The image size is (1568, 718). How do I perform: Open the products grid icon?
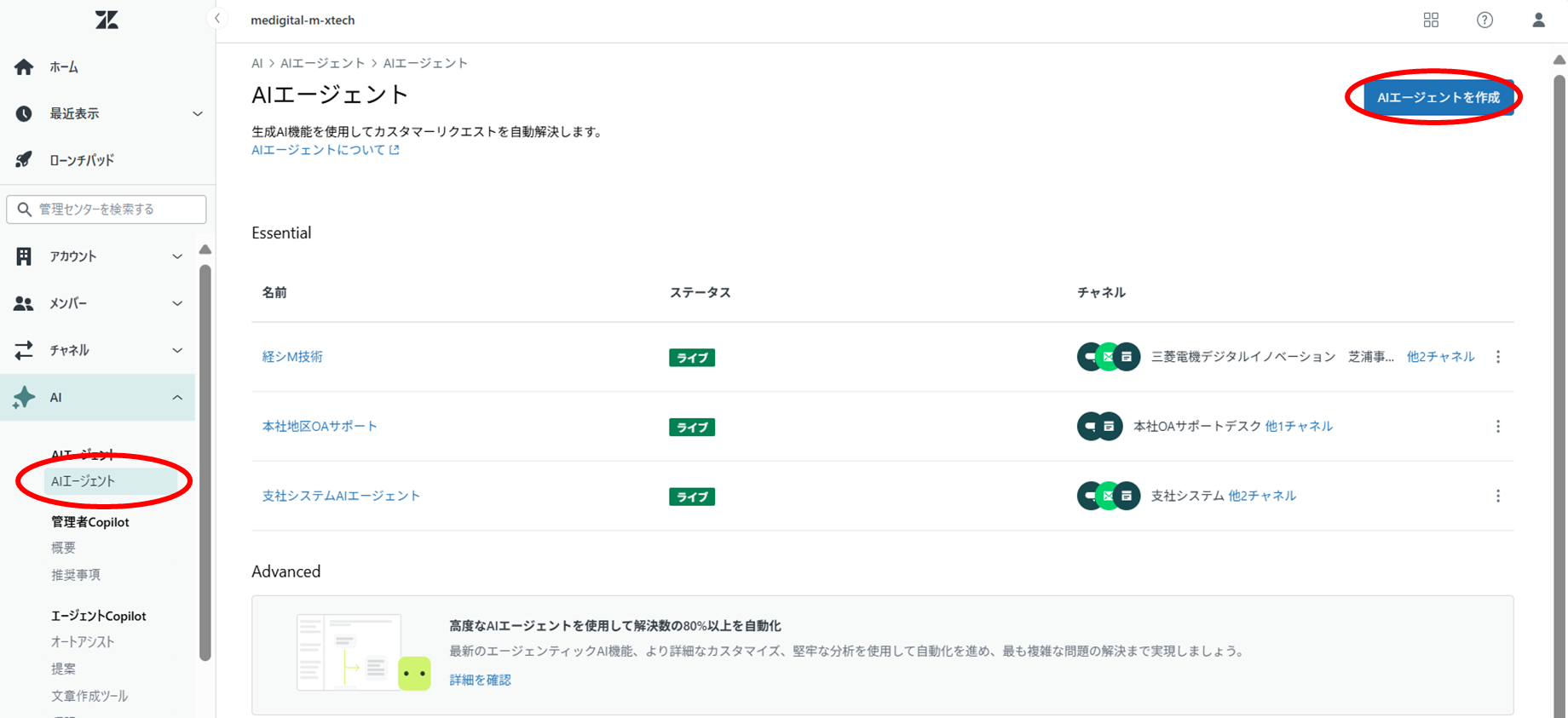click(x=1431, y=20)
